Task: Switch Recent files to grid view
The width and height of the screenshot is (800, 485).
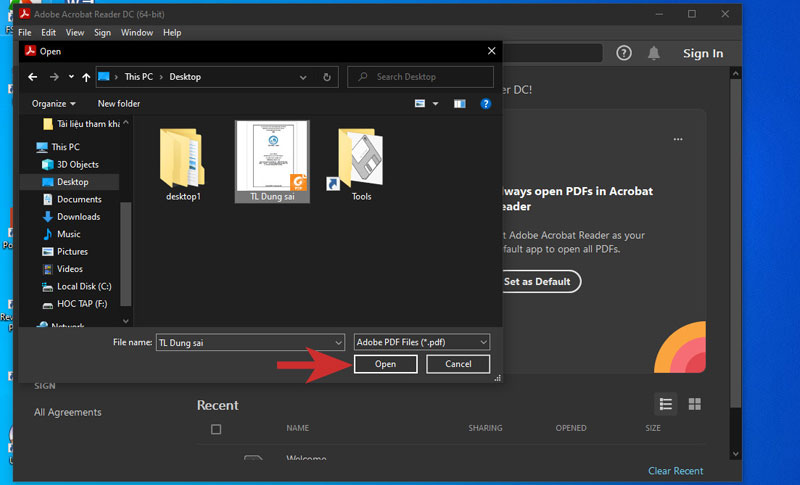Action: tap(695, 404)
